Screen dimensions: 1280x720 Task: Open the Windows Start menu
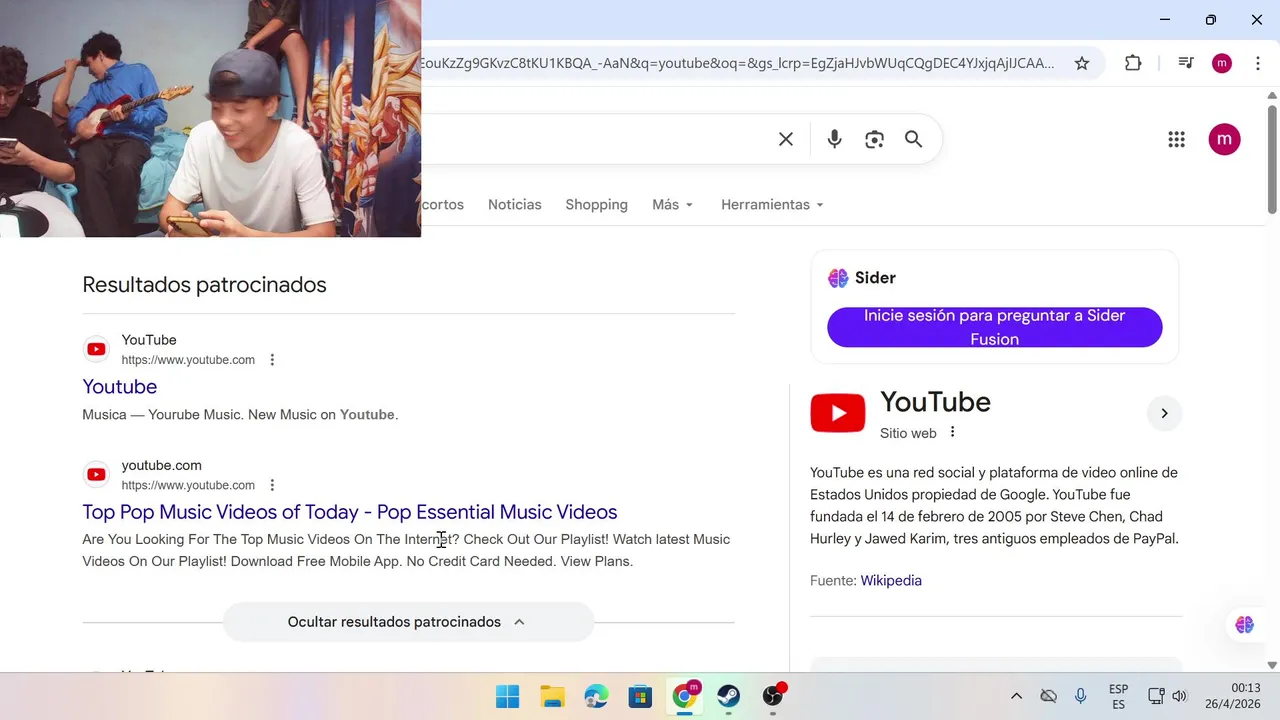pyautogui.click(x=508, y=696)
